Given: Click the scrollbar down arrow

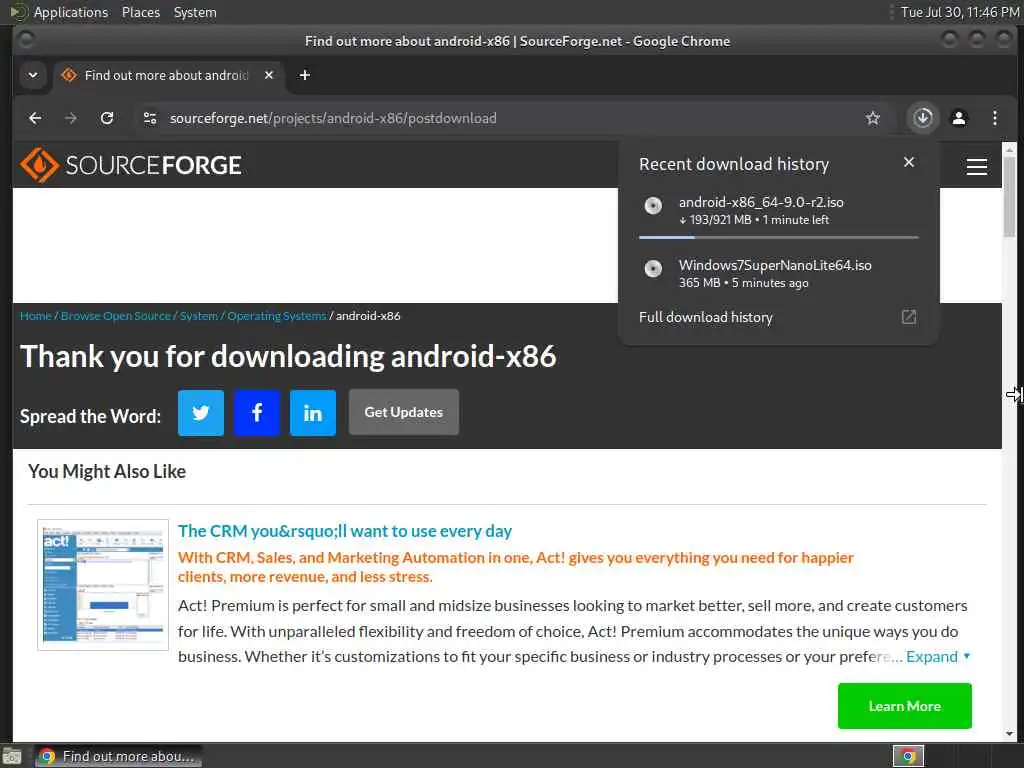Looking at the screenshot, I should point(1009,733).
